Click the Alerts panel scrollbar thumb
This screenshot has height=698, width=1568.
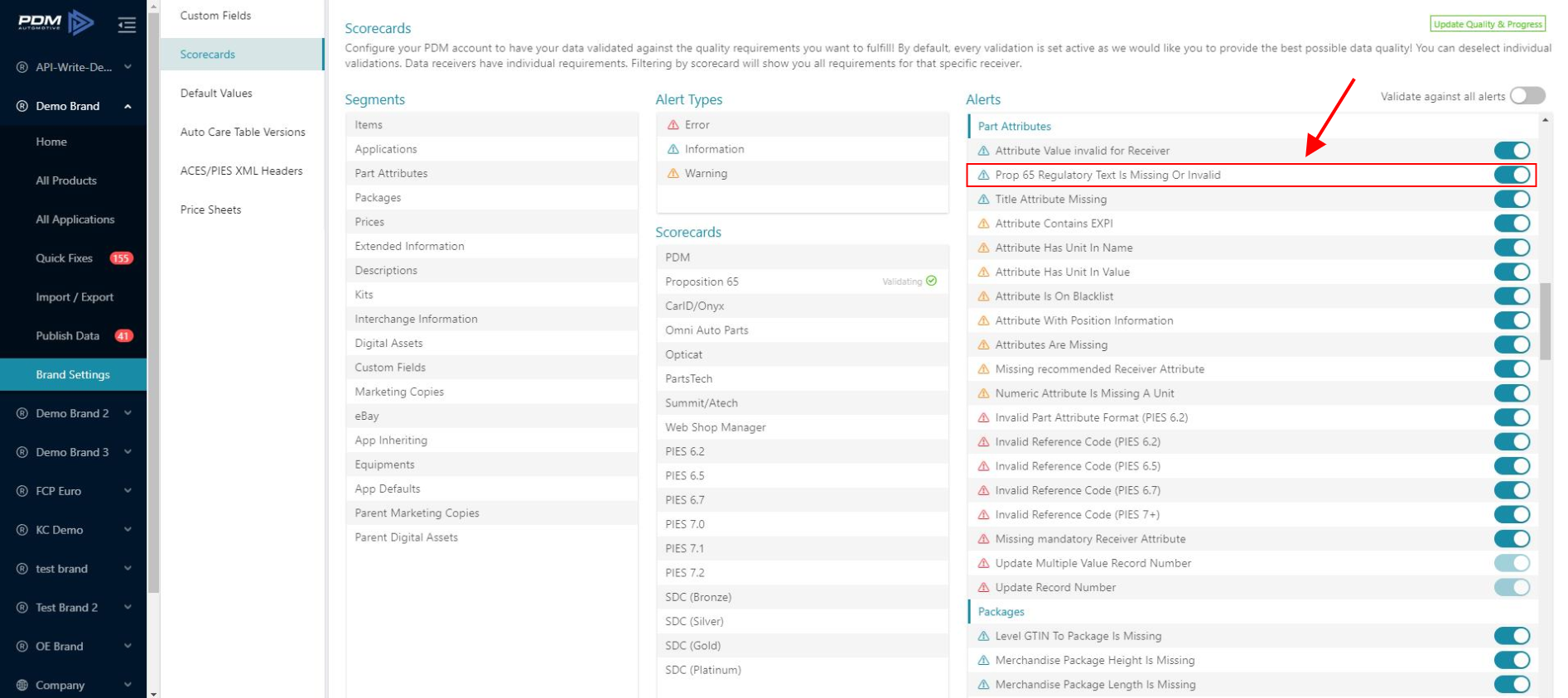1546,321
